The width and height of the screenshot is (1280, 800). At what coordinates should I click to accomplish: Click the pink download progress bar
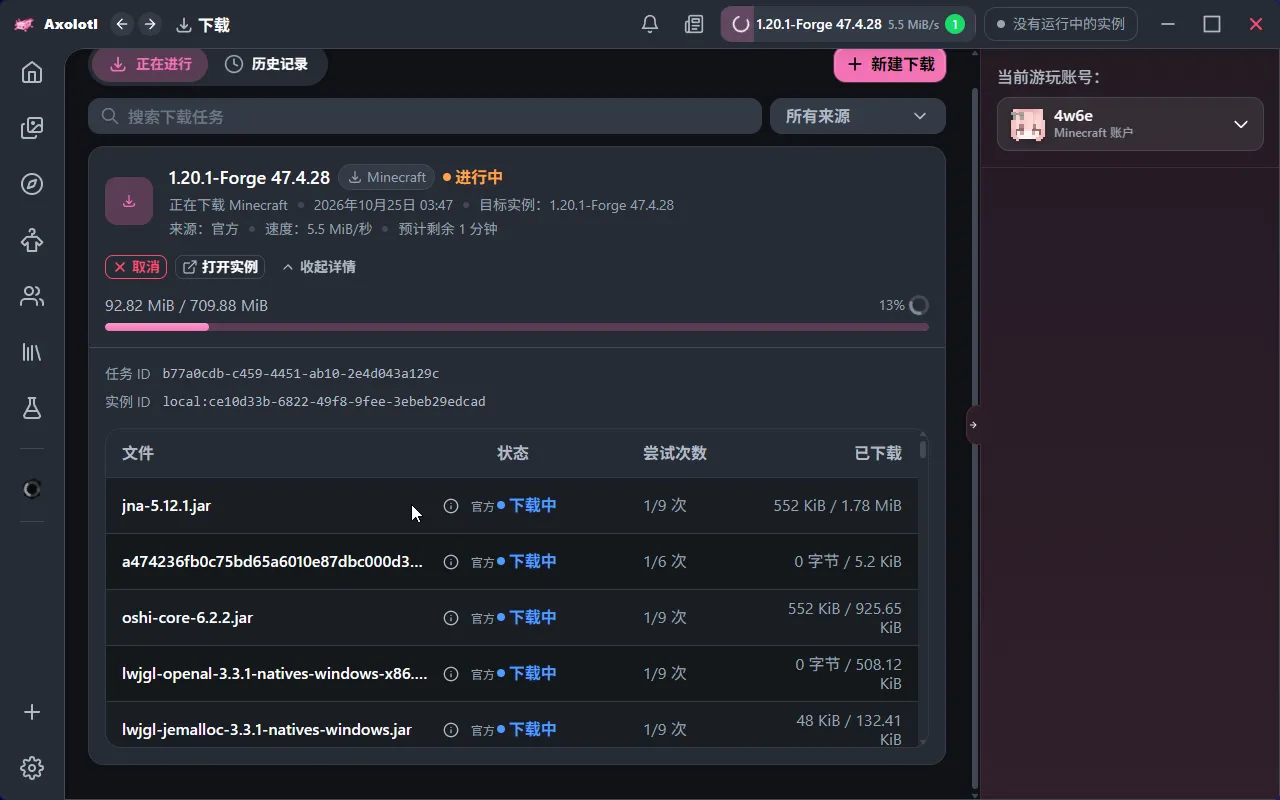(x=517, y=327)
